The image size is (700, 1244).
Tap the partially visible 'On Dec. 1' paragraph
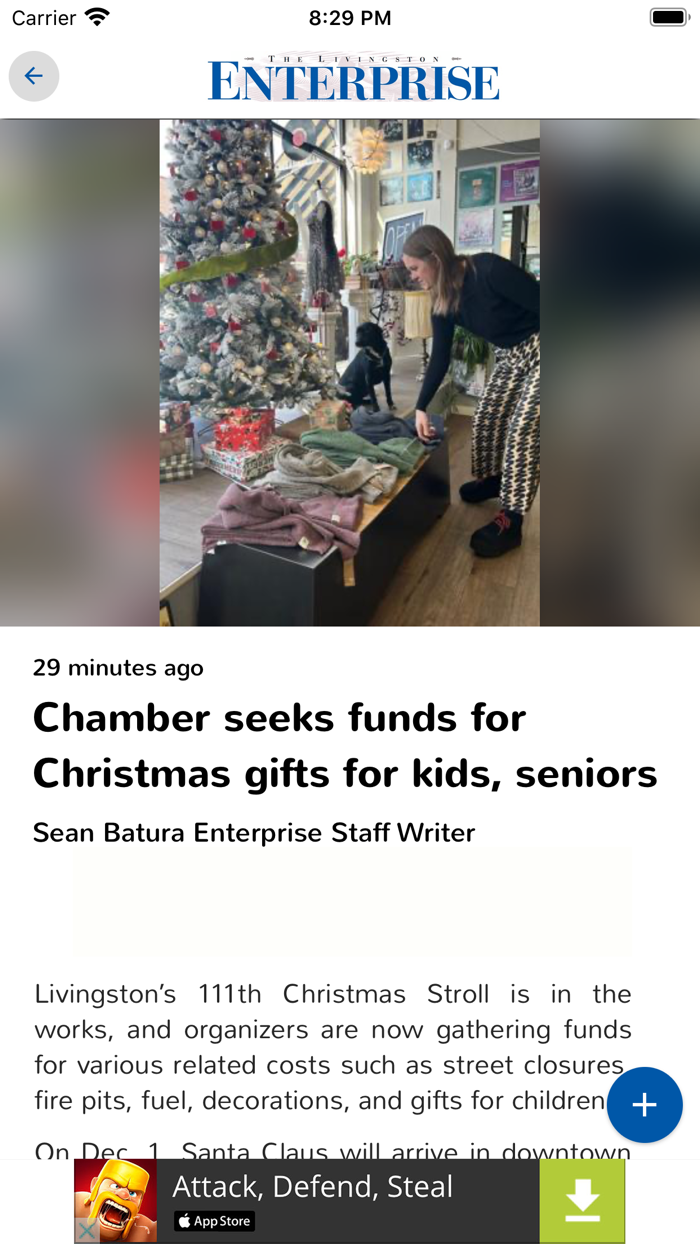(333, 1150)
